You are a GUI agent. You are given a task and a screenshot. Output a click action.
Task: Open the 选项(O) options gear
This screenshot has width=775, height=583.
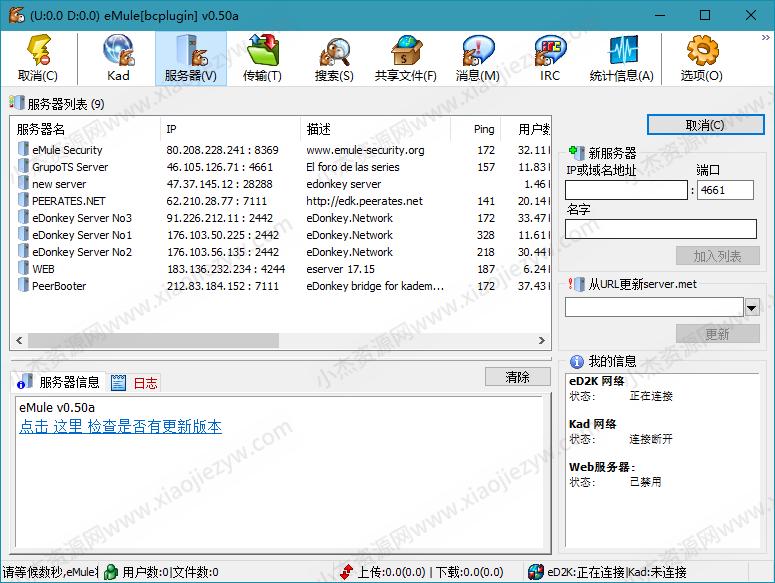point(701,58)
